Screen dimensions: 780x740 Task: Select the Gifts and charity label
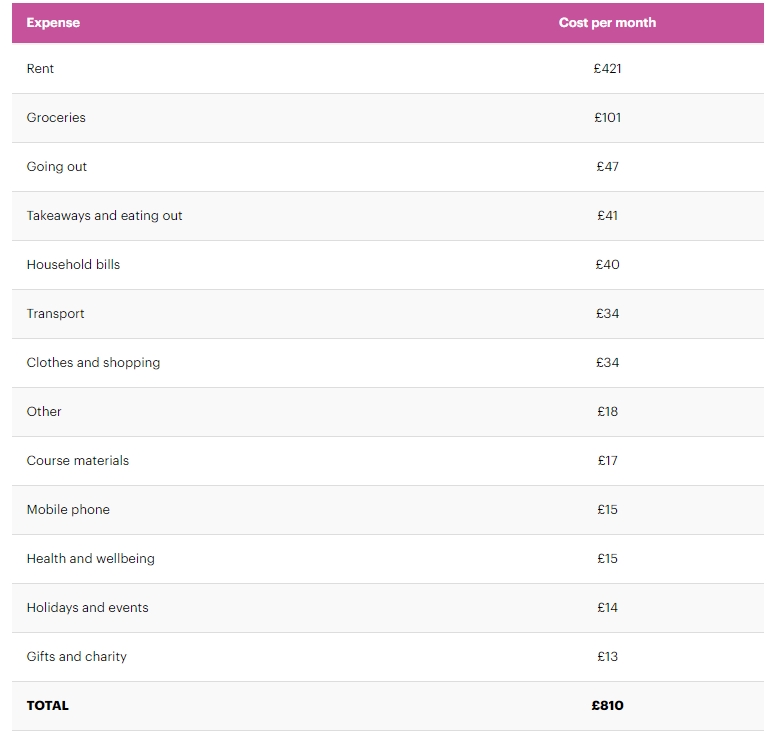(x=76, y=657)
